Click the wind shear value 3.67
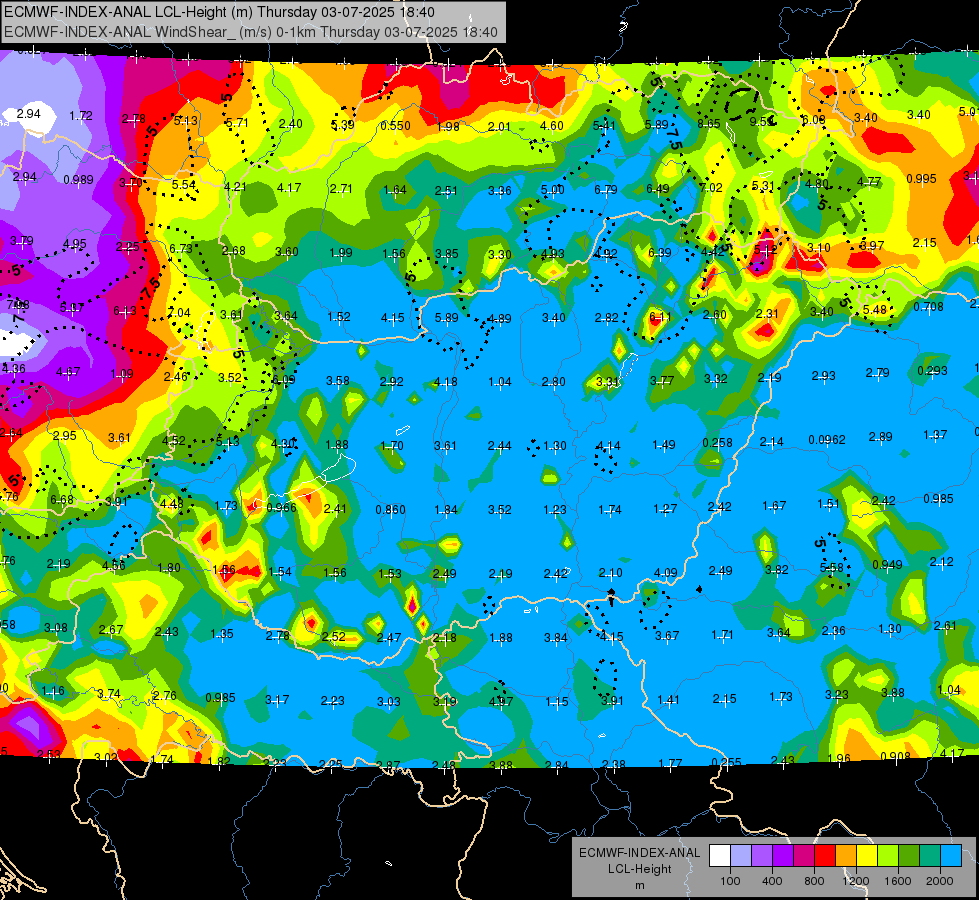979x900 pixels. click(667, 636)
